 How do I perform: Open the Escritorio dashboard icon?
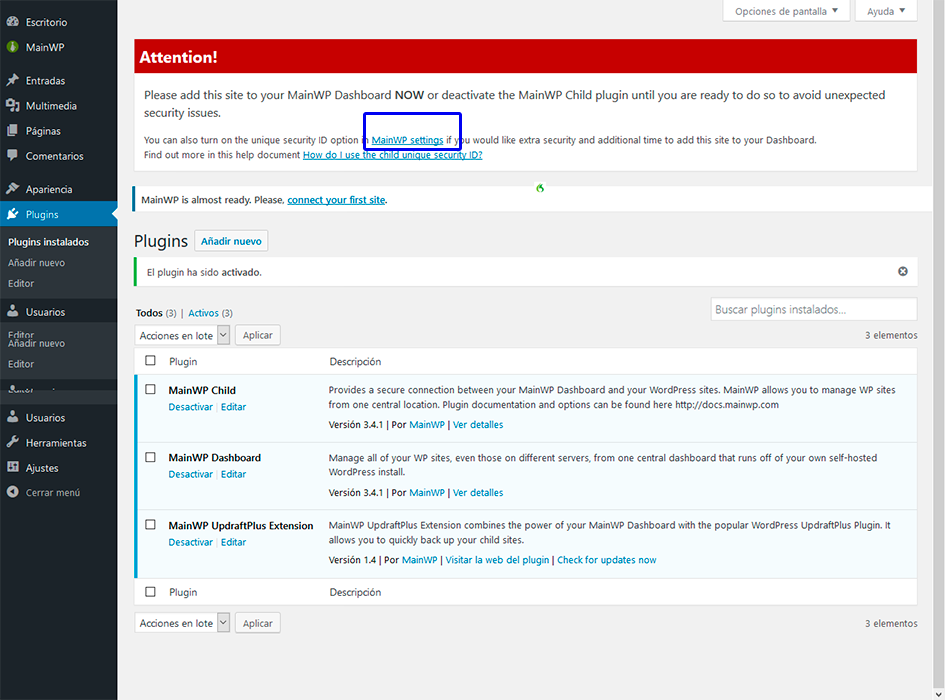pyautogui.click(x=13, y=22)
